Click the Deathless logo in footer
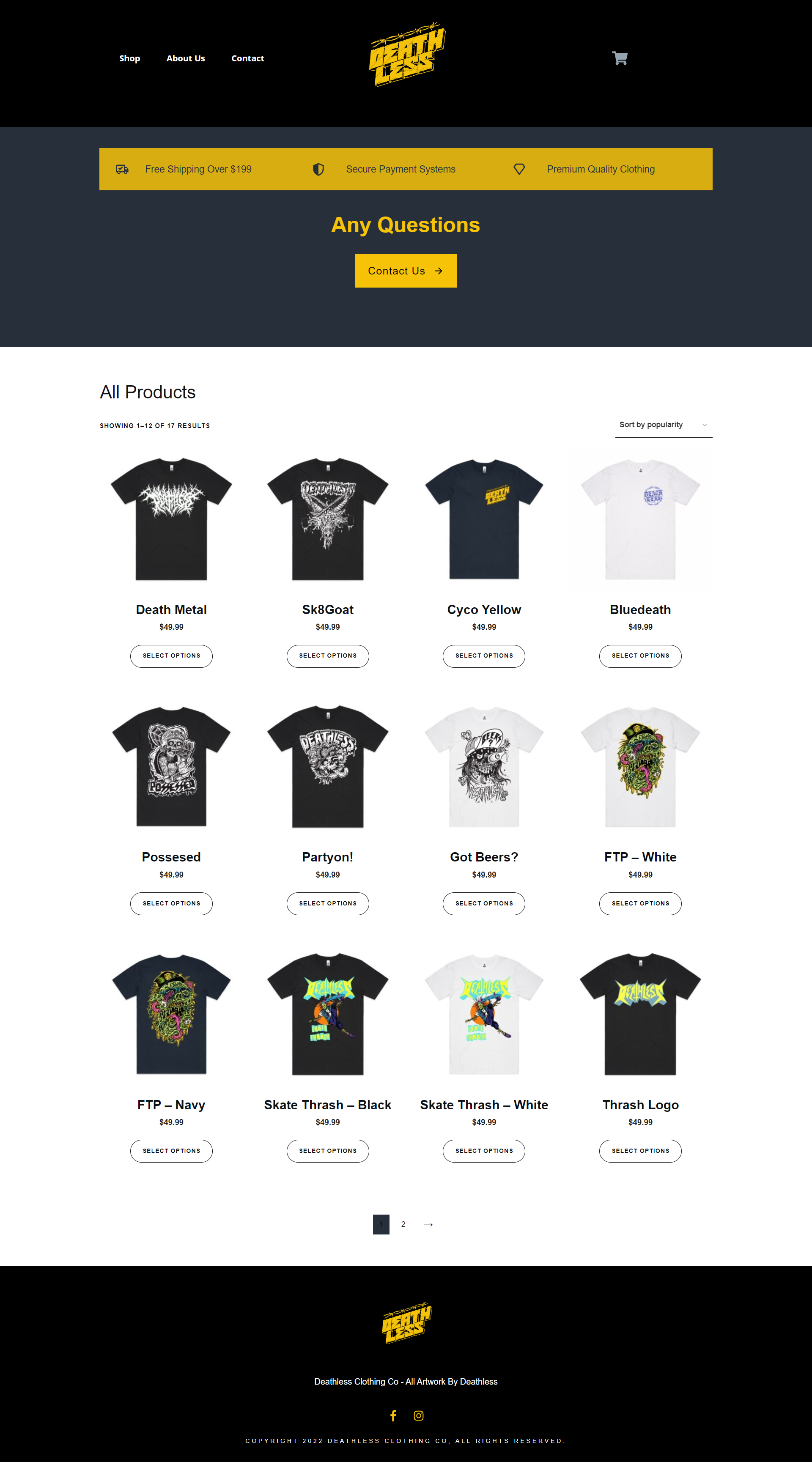The image size is (812, 1462). [x=406, y=1323]
